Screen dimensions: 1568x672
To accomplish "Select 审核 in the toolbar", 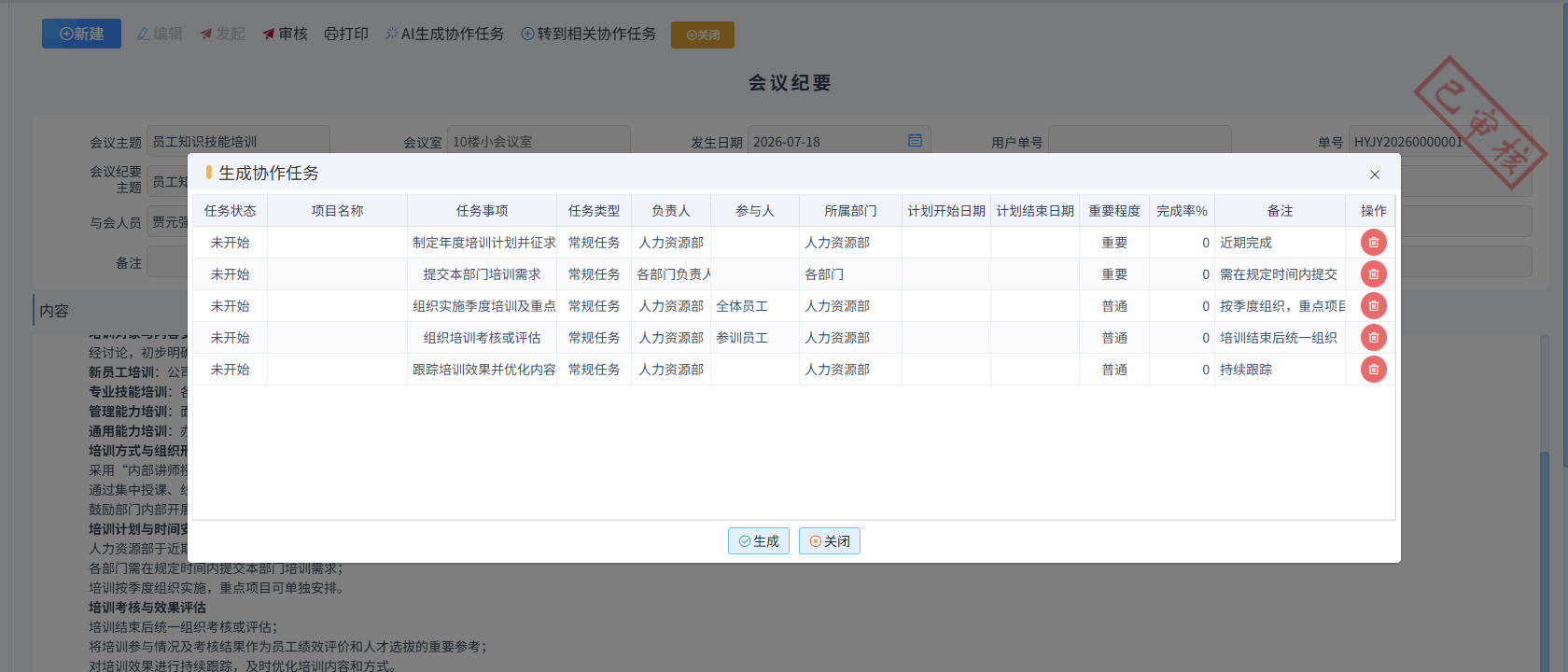I will coord(285,34).
